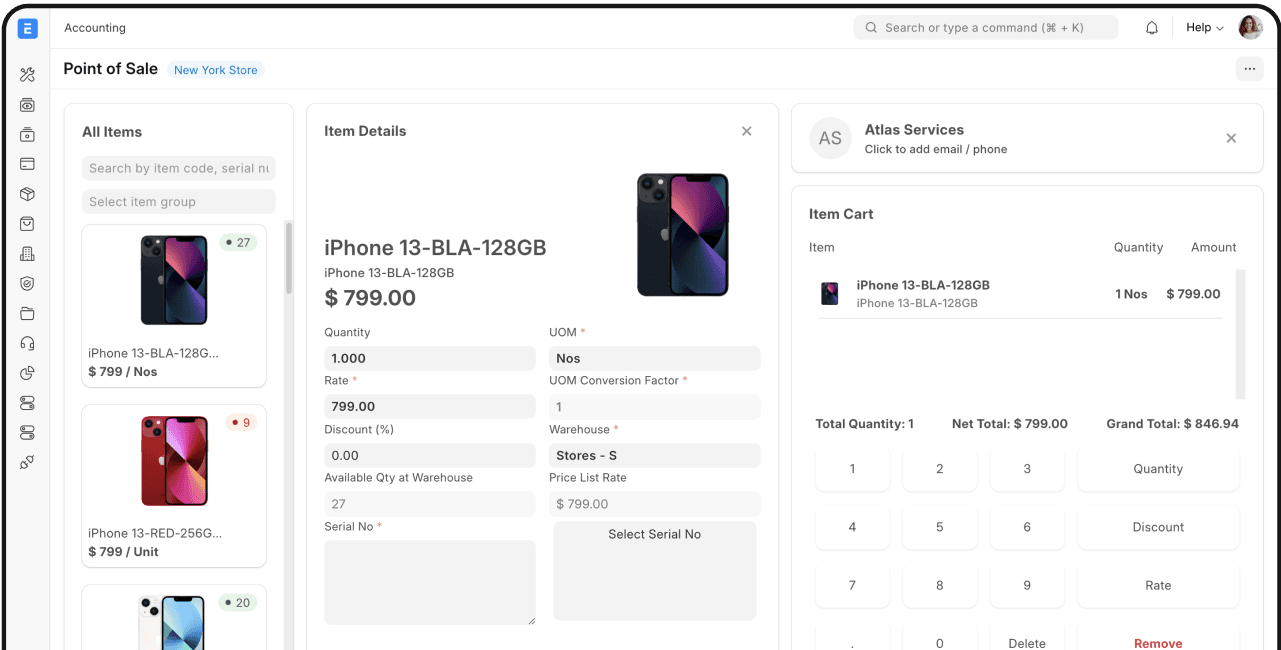
Task: Open the UOM field showing Nos
Action: [654, 358]
